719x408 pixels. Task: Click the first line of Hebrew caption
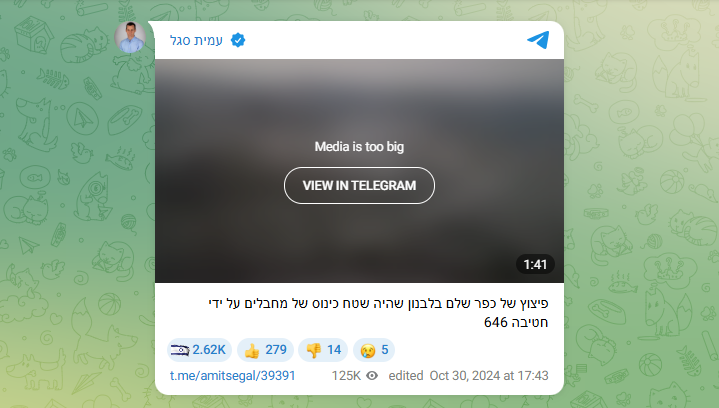[378, 303]
